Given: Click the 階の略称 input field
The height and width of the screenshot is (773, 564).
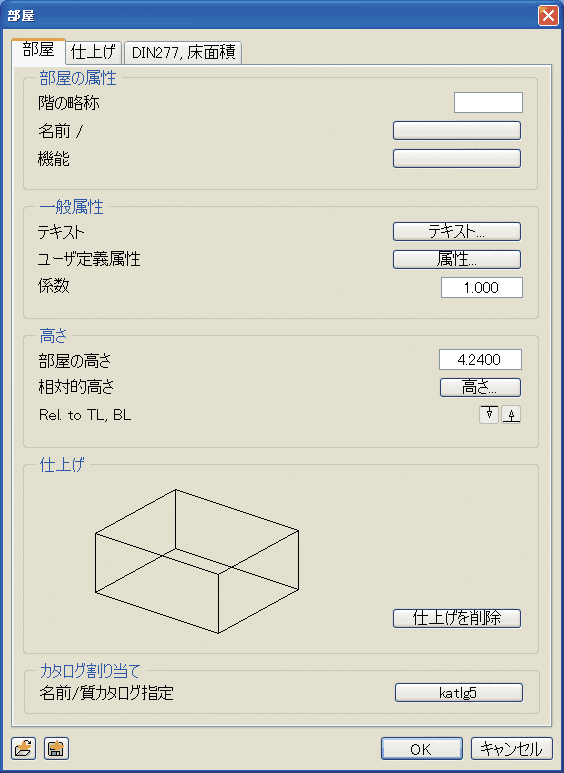Looking at the screenshot, I should click(x=488, y=103).
